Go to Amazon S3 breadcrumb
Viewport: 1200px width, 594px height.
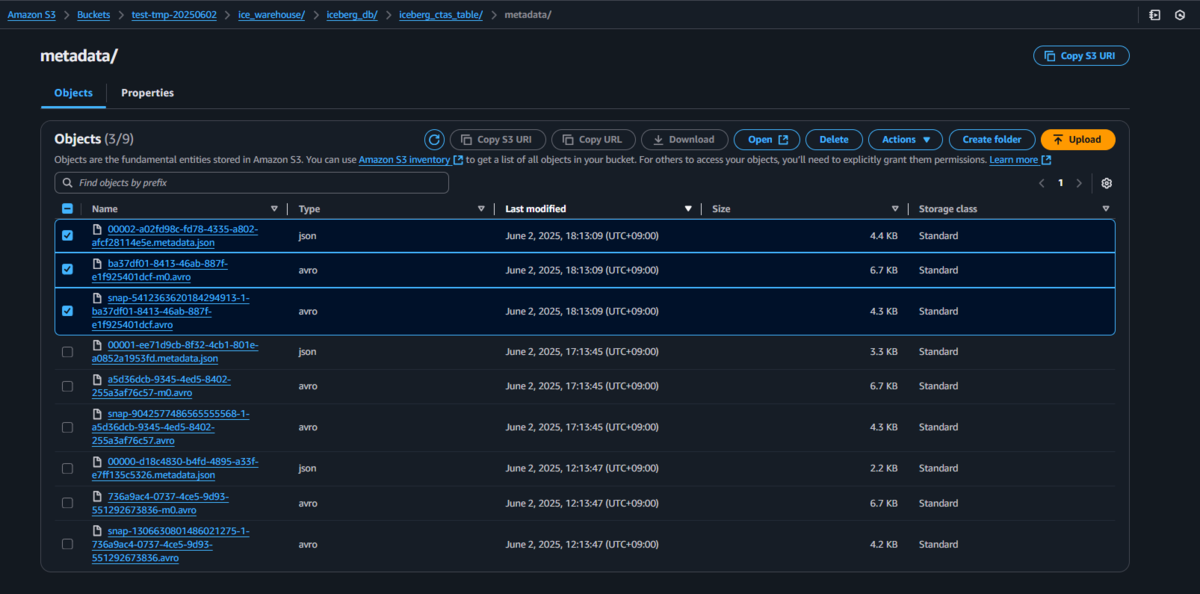tap(32, 15)
